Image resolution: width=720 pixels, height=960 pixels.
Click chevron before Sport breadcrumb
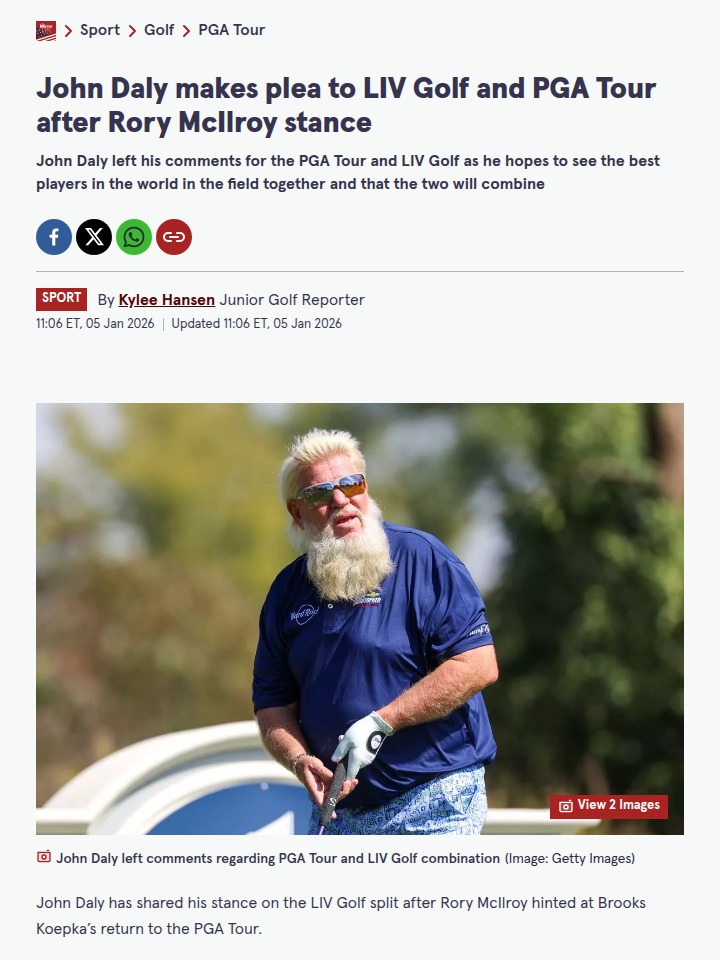click(68, 31)
